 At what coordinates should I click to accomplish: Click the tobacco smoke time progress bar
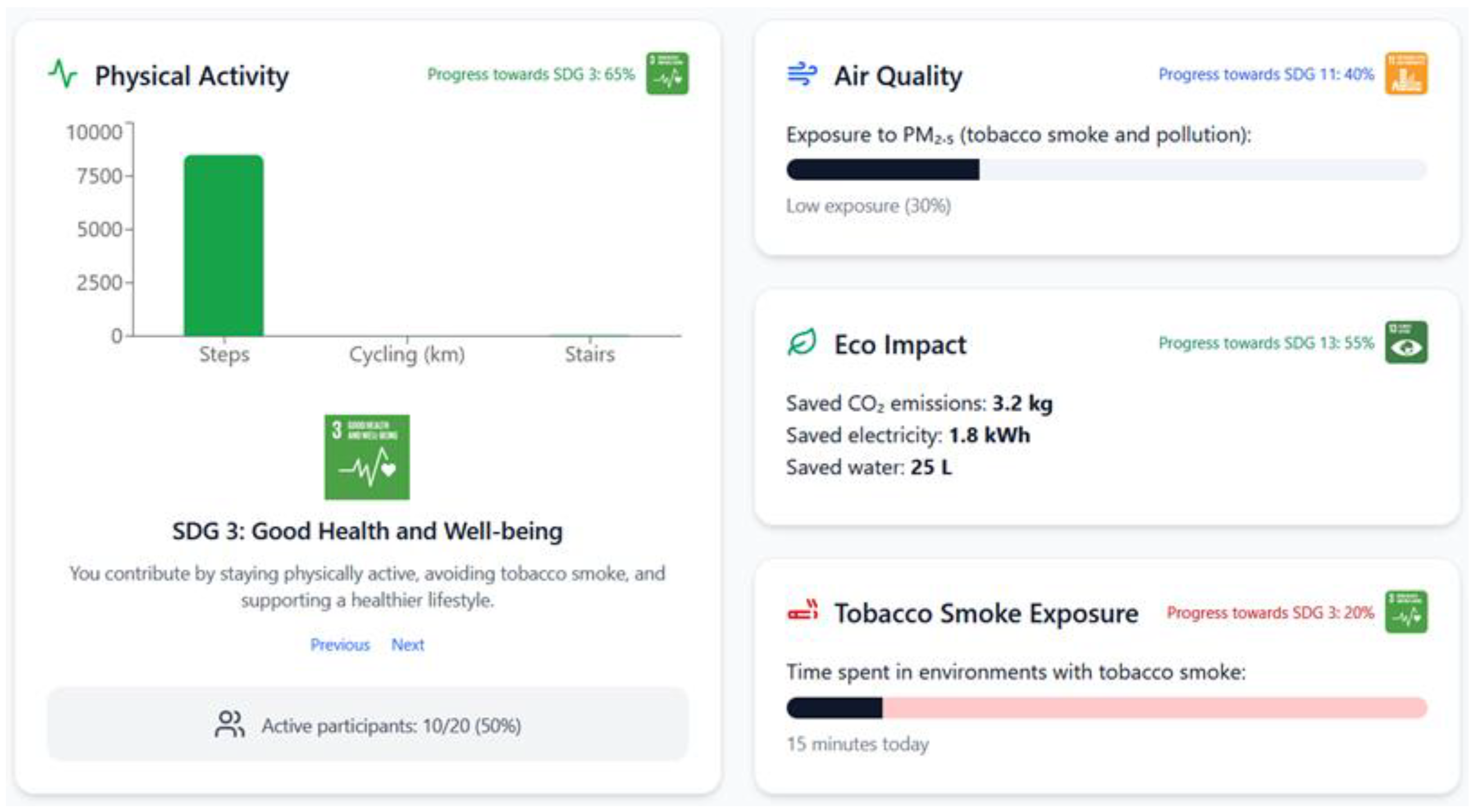coord(1106,707)
